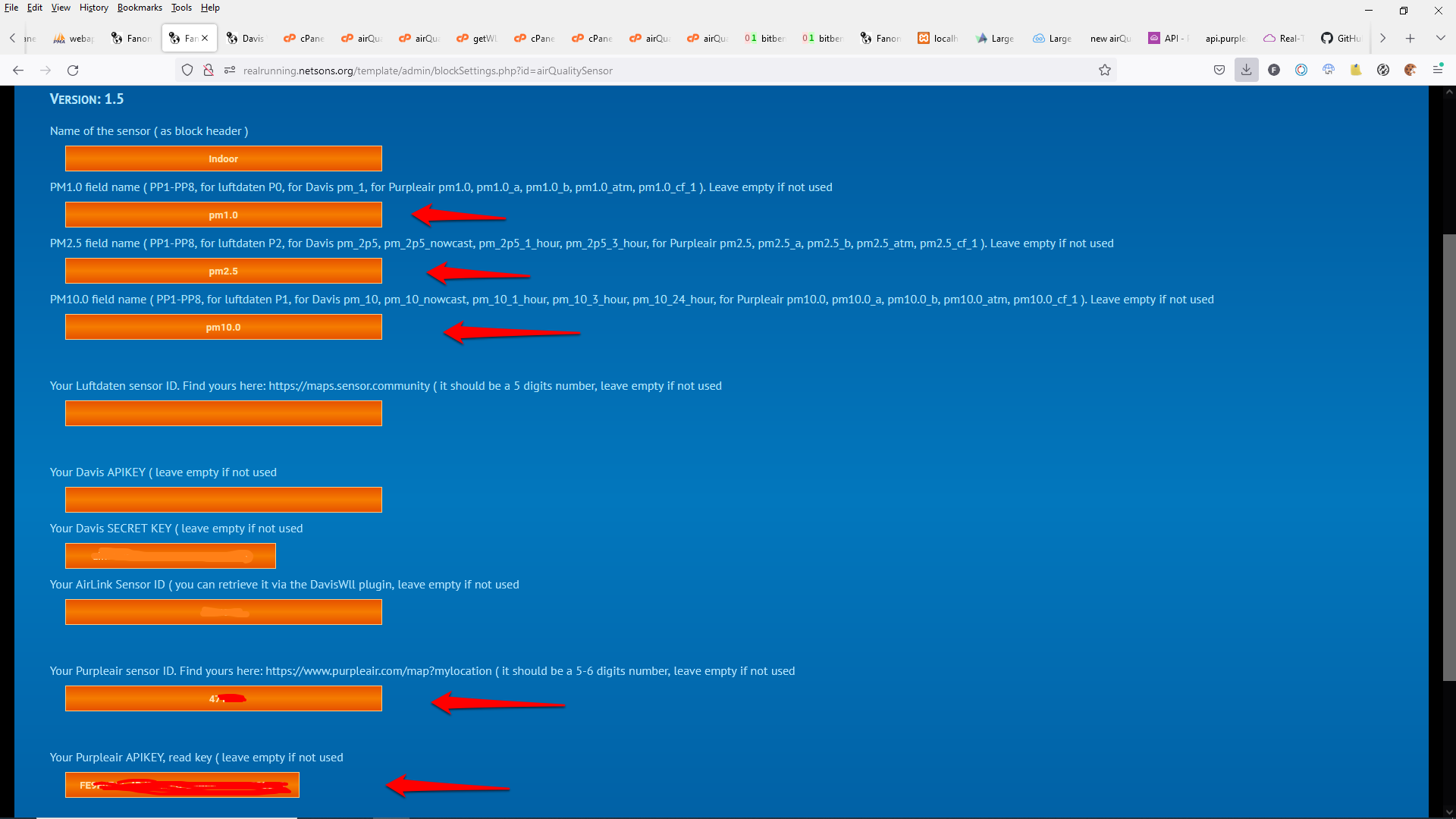This screenshot has width=1456, height=819.
Task: Expand the list all tabs dropdown
Action: (x=1440, y=38)
